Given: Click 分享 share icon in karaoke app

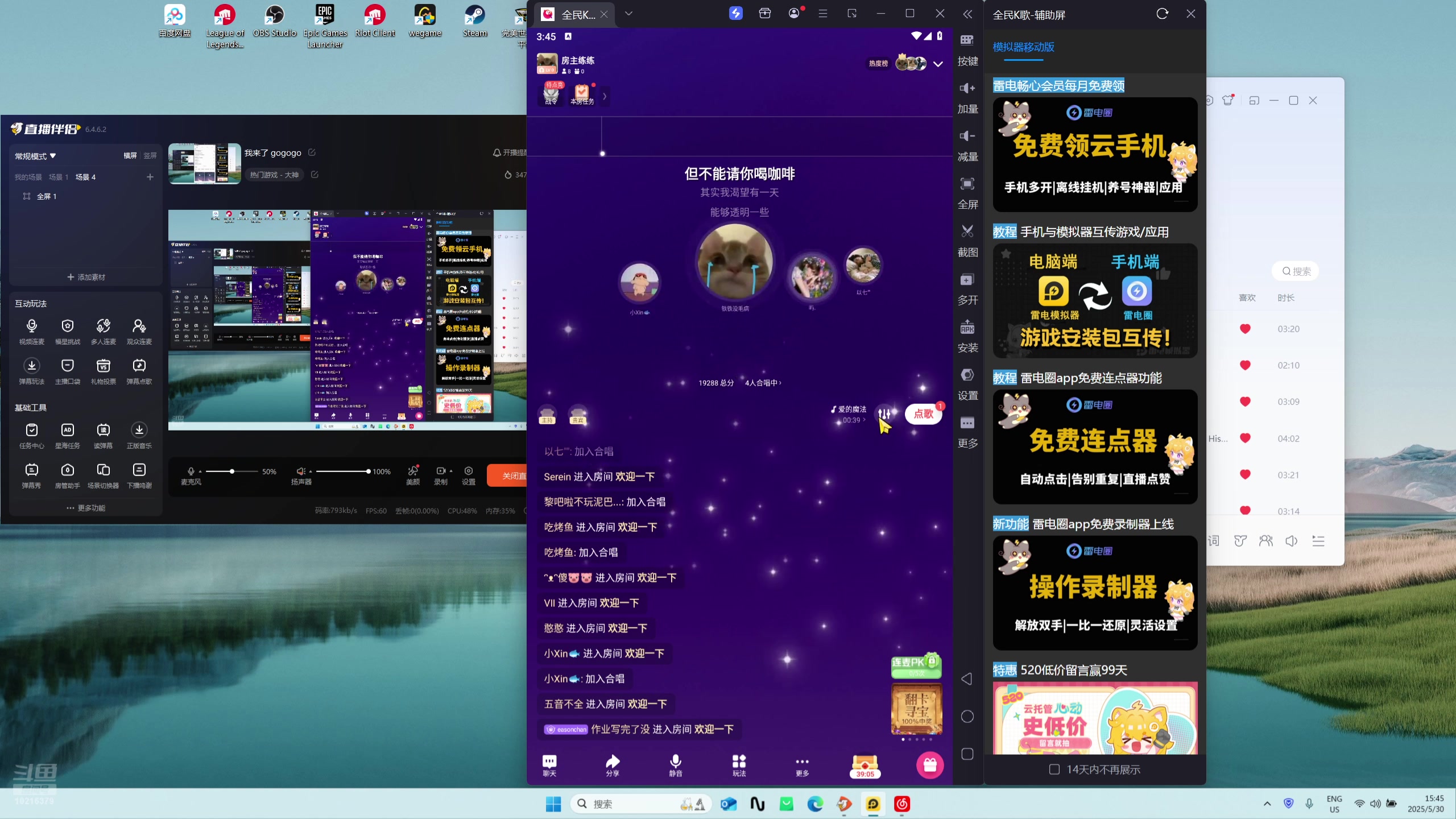Looking at the screenshot, I should pyautogui.click(x=613, y=766).
